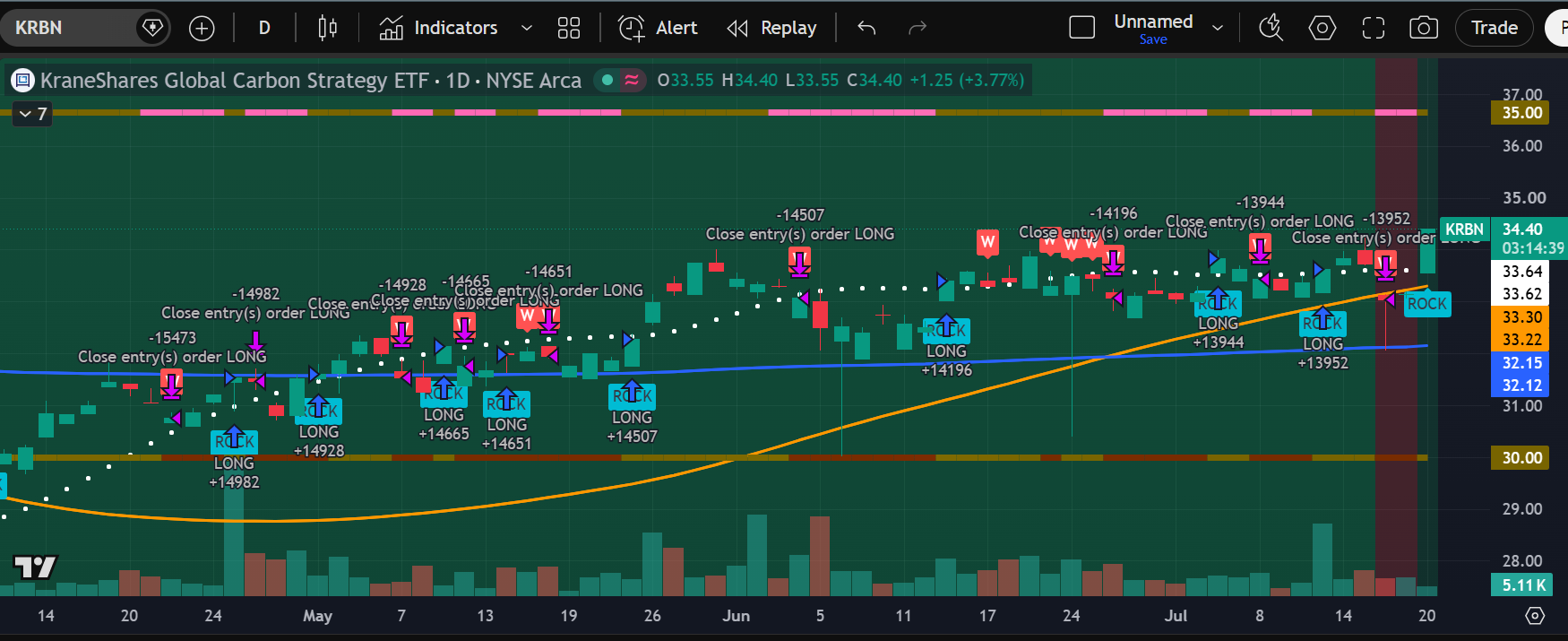Click the rightmost ROCK label beside price axis
Screen dimensions: 1568x641
click(x=1426, y=304)
